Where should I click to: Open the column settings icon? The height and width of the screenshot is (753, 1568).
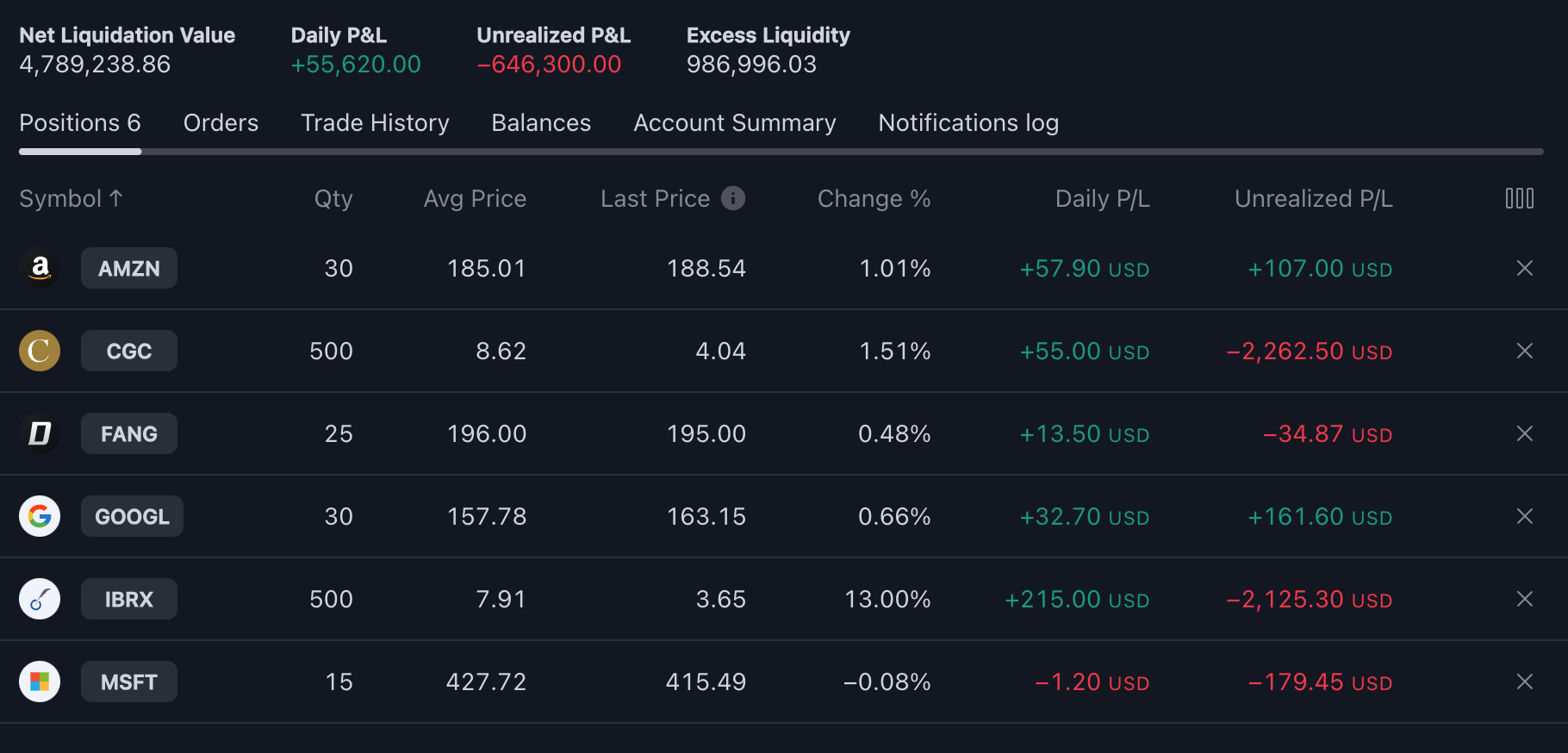pos(1519,199)
